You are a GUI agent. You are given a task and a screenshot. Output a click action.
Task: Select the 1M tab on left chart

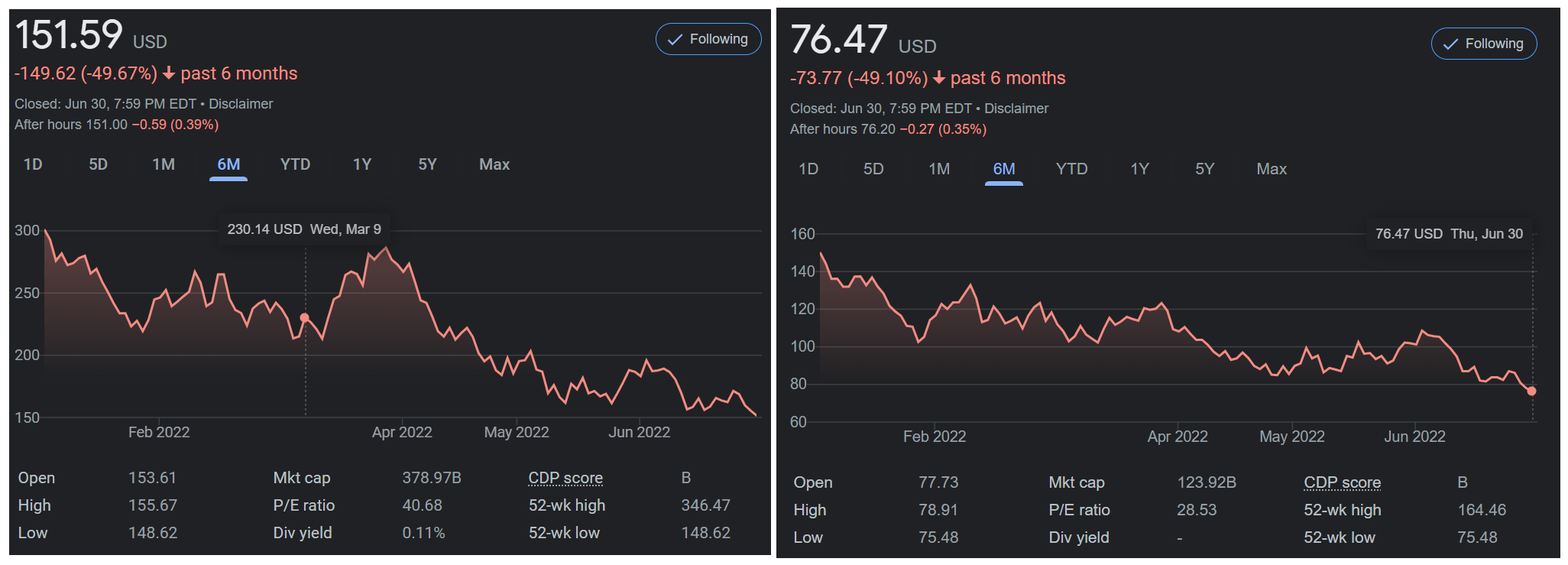point(164,164)
